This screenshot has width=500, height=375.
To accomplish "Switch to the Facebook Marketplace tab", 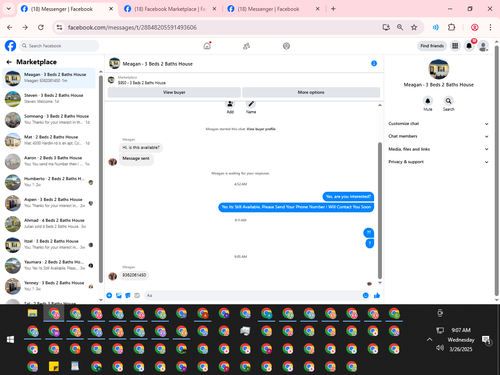I will click(170, 9).
